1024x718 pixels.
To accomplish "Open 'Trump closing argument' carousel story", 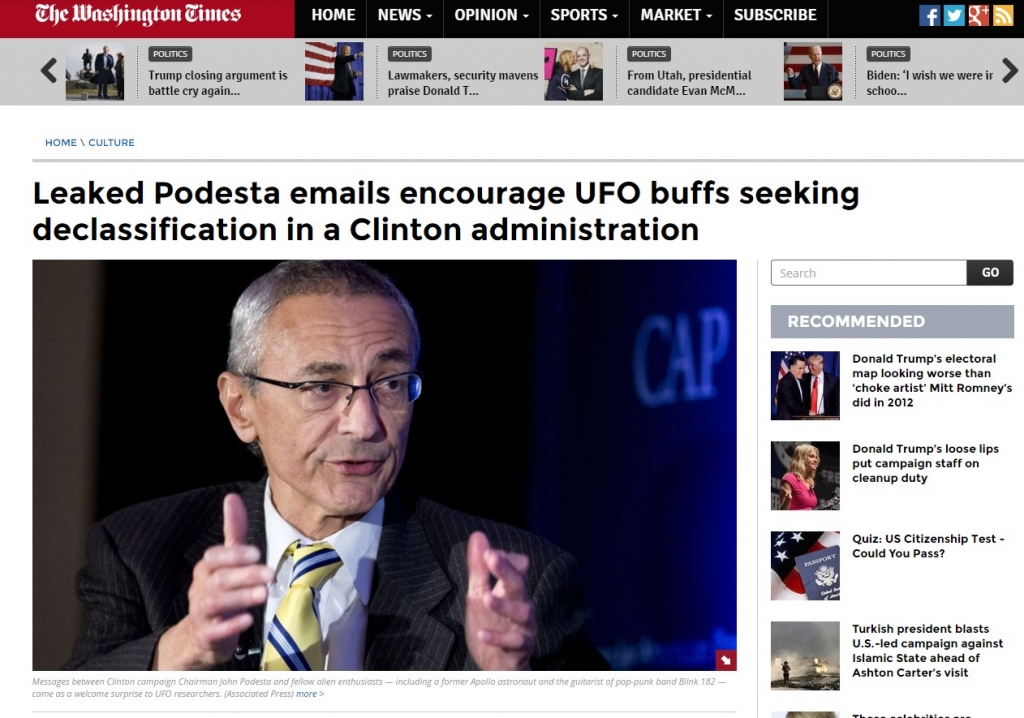I will point(217,83).
